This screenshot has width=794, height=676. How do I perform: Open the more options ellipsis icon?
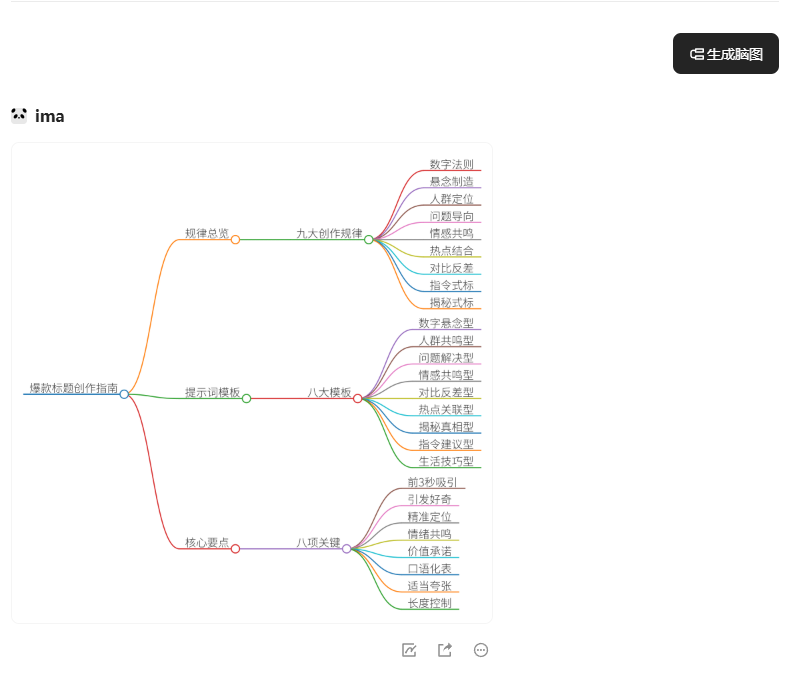pyautogui.click(x=481, y=650)
